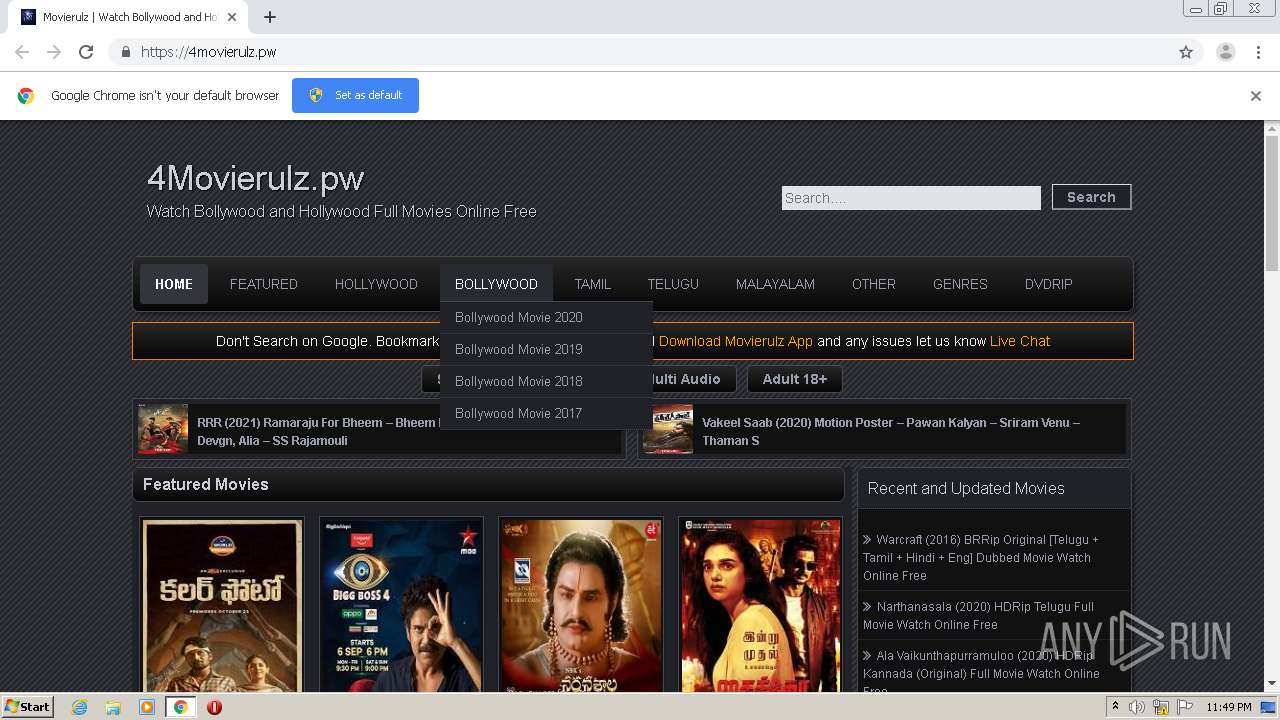Screen dimensions: 1280x720
Task: Click the network tray icon
Action: tap(1161, 707)
